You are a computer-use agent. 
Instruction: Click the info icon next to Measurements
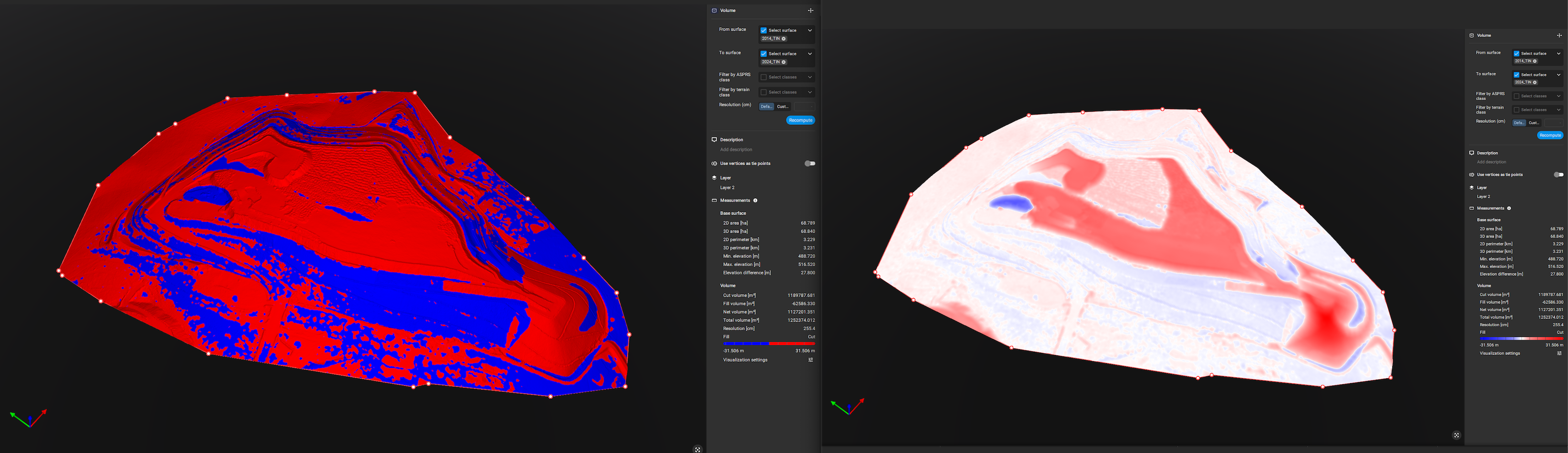coord(755,201)
